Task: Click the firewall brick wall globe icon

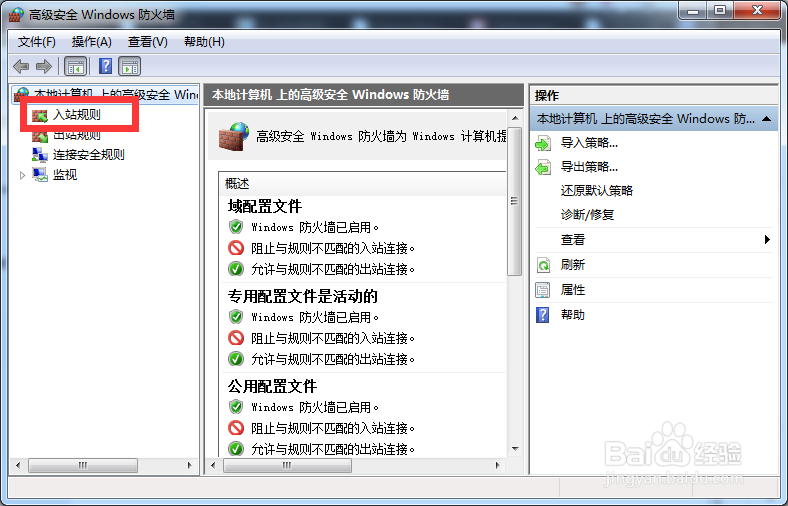Action: (x=234, y=136)
